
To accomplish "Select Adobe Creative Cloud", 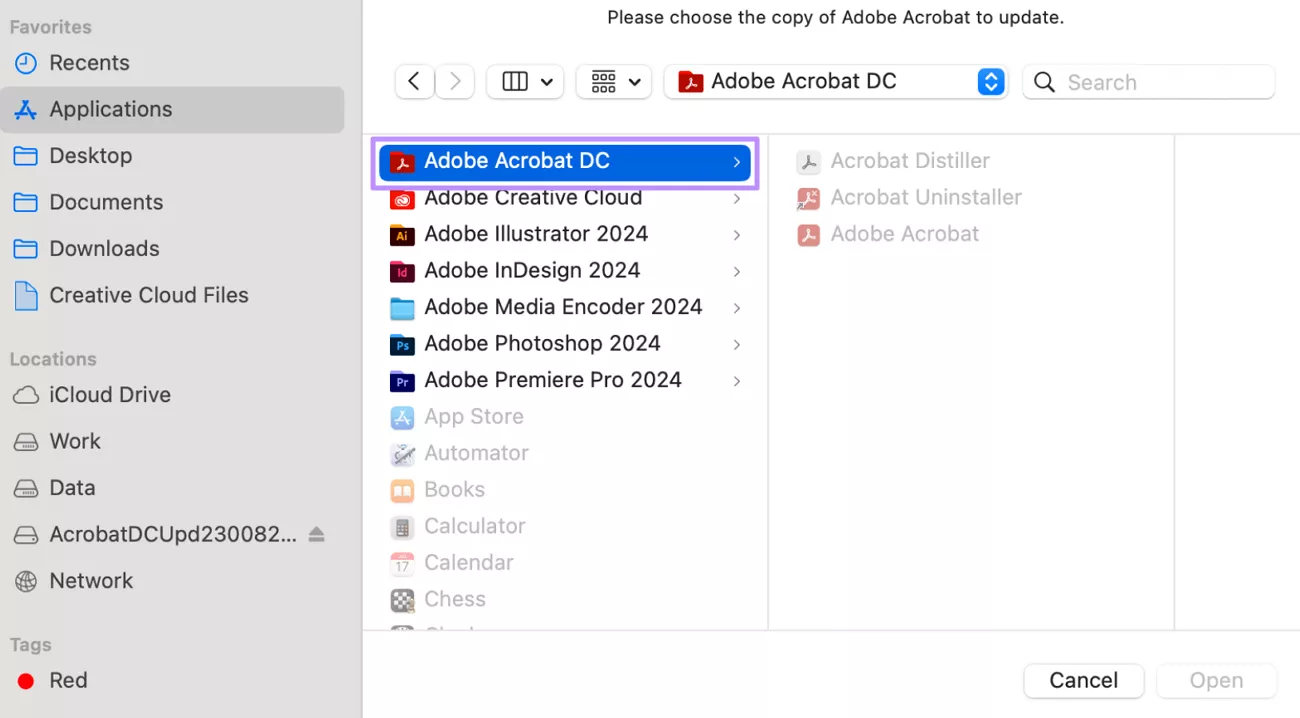I will coord(533,197).
